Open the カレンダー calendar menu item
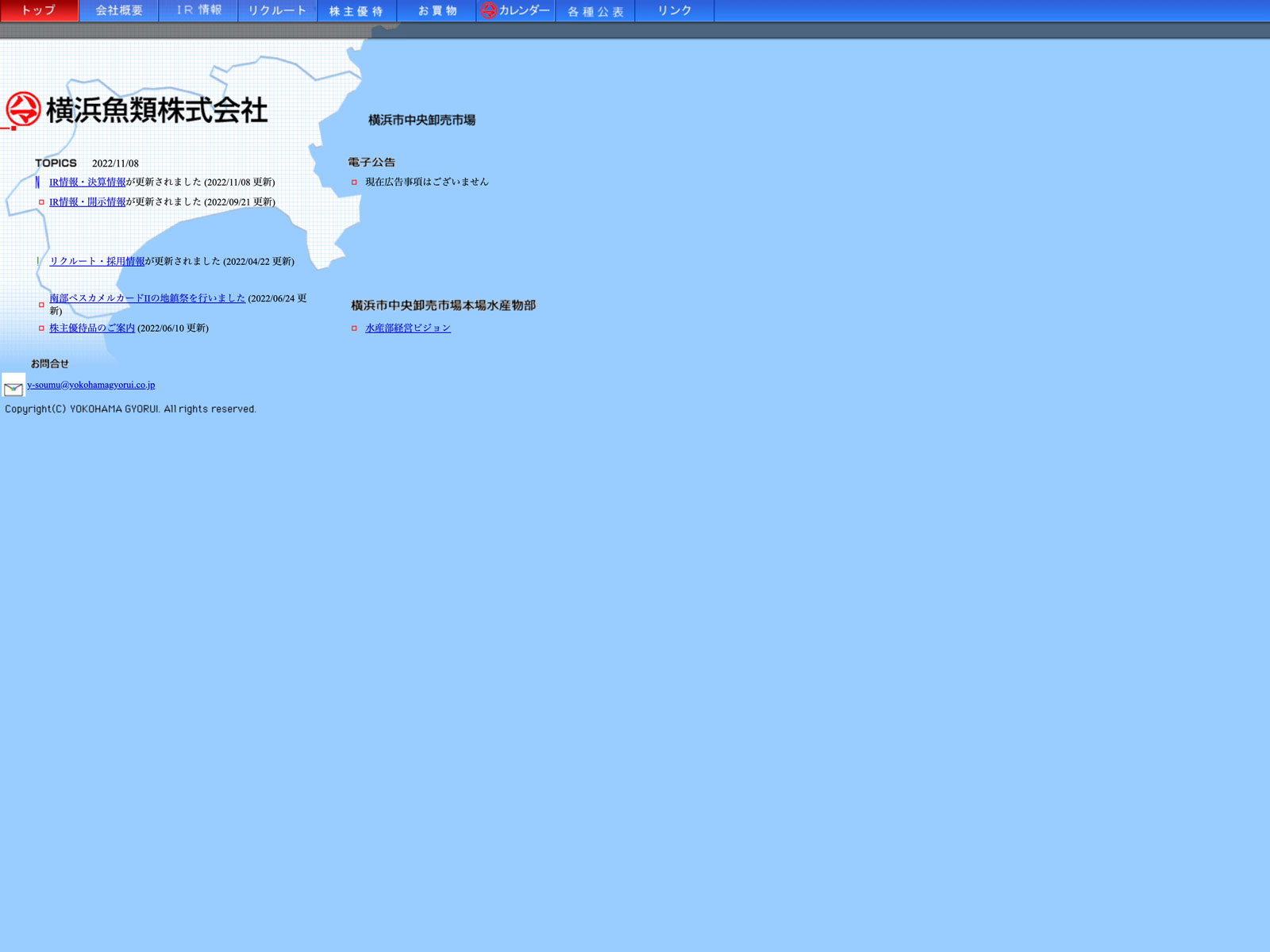1270x952 pixels. [x=515, y=11]
